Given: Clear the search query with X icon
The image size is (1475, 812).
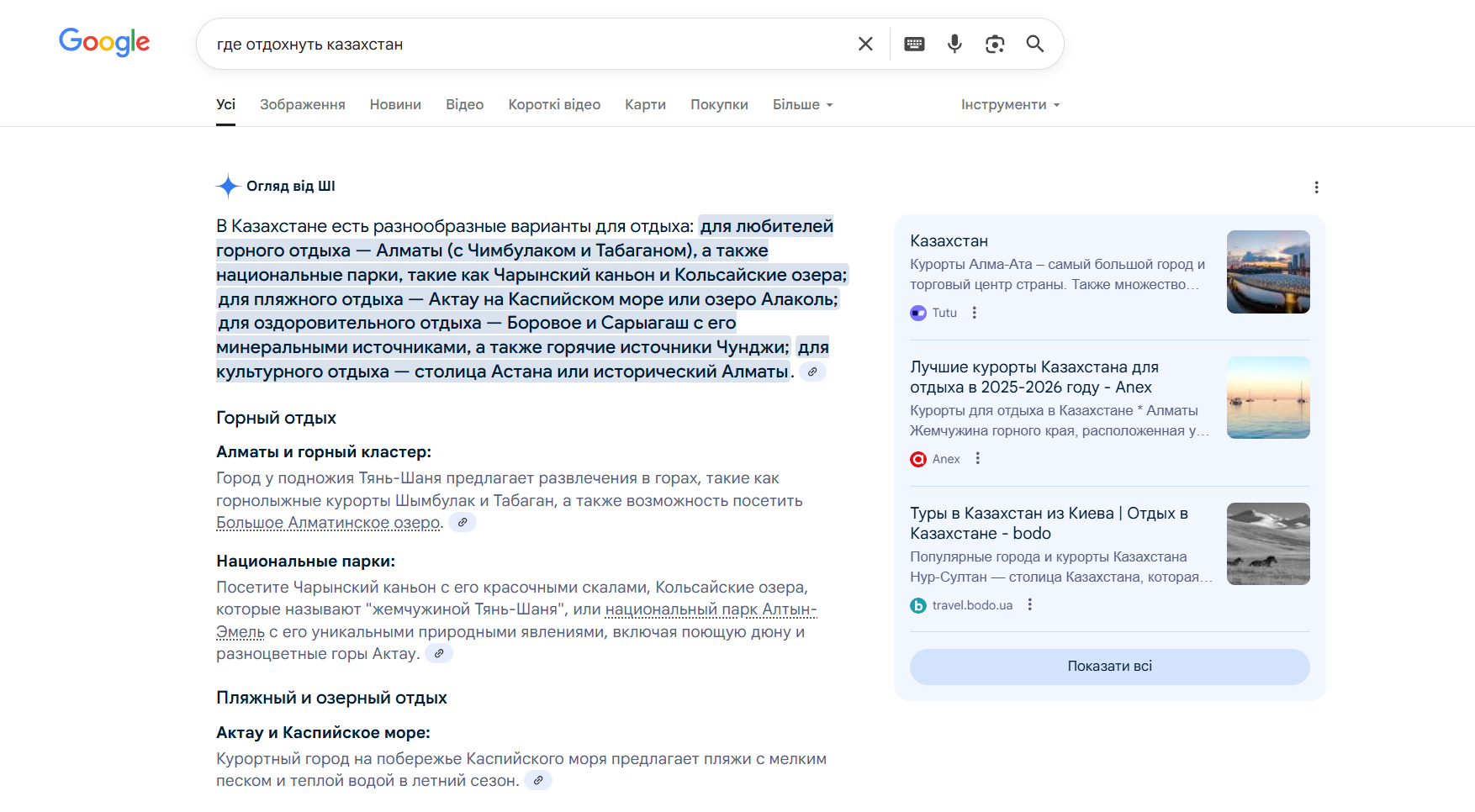Looking at the screenshot, I should click(865, 44).
